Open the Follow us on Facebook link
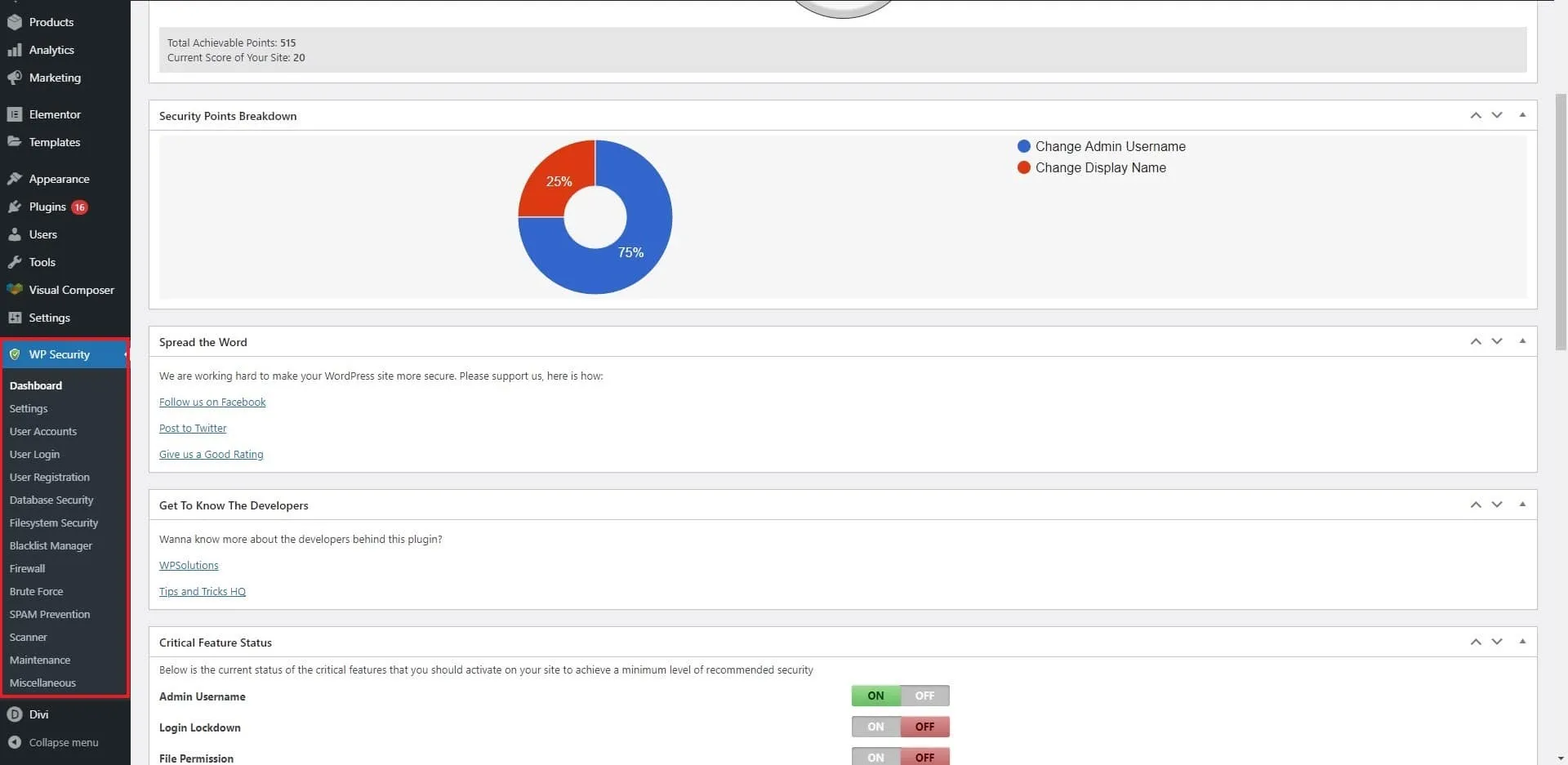The width and height of the screenshot is (1568, 765). click(x=212, y=402)
